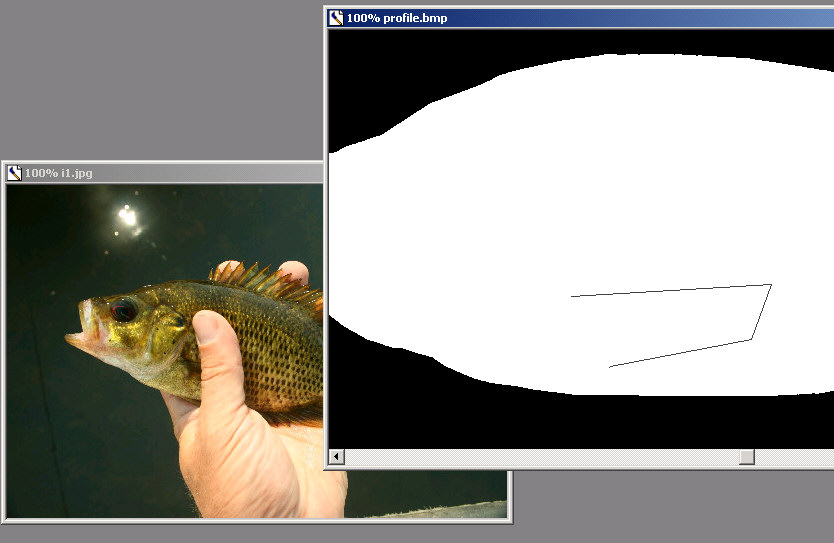This screenshot has height=543, width=834.
Task: Click the profile.bmp window icon
Action: point(336,18)
